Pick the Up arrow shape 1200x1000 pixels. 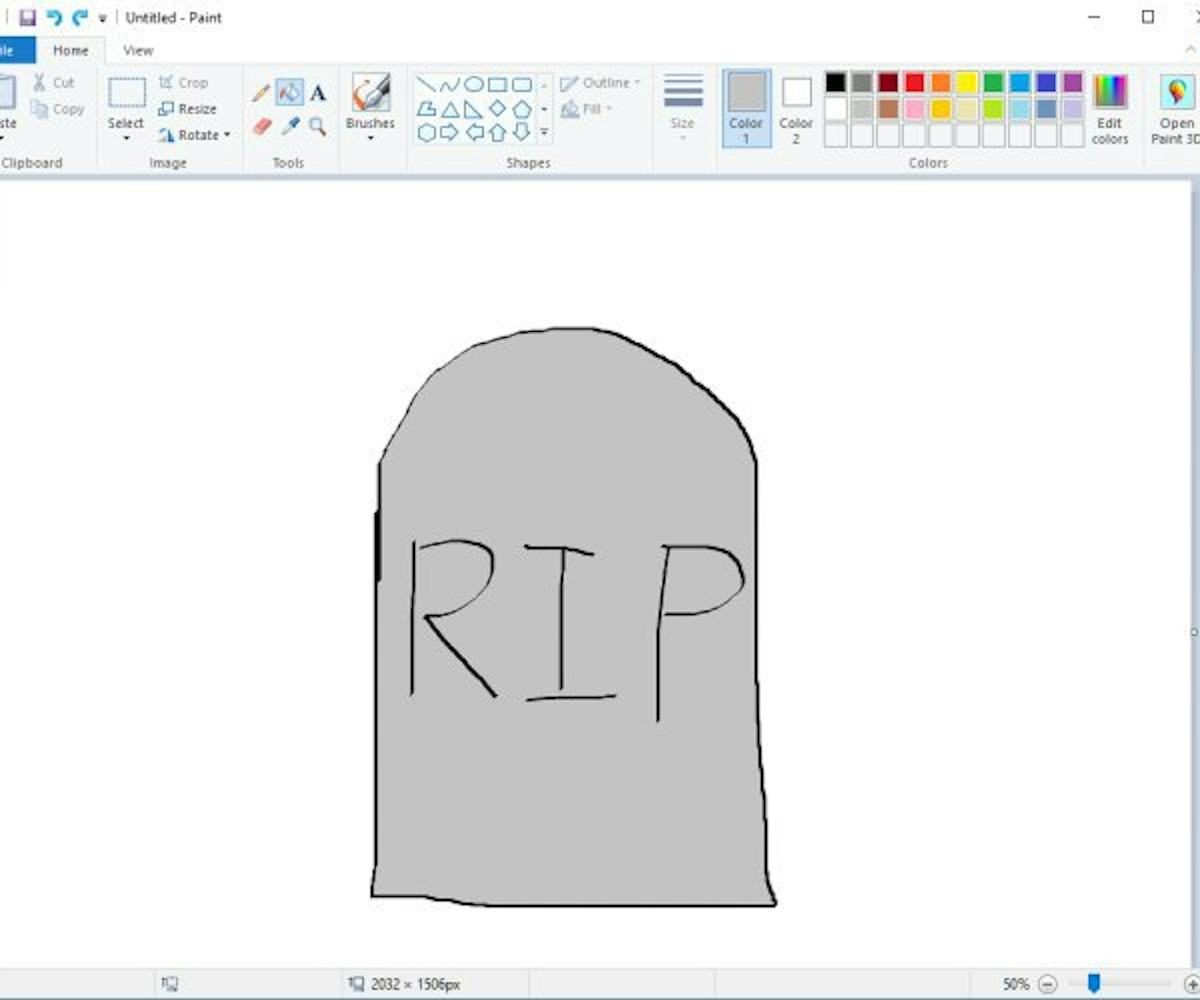(x=498, y=132)
